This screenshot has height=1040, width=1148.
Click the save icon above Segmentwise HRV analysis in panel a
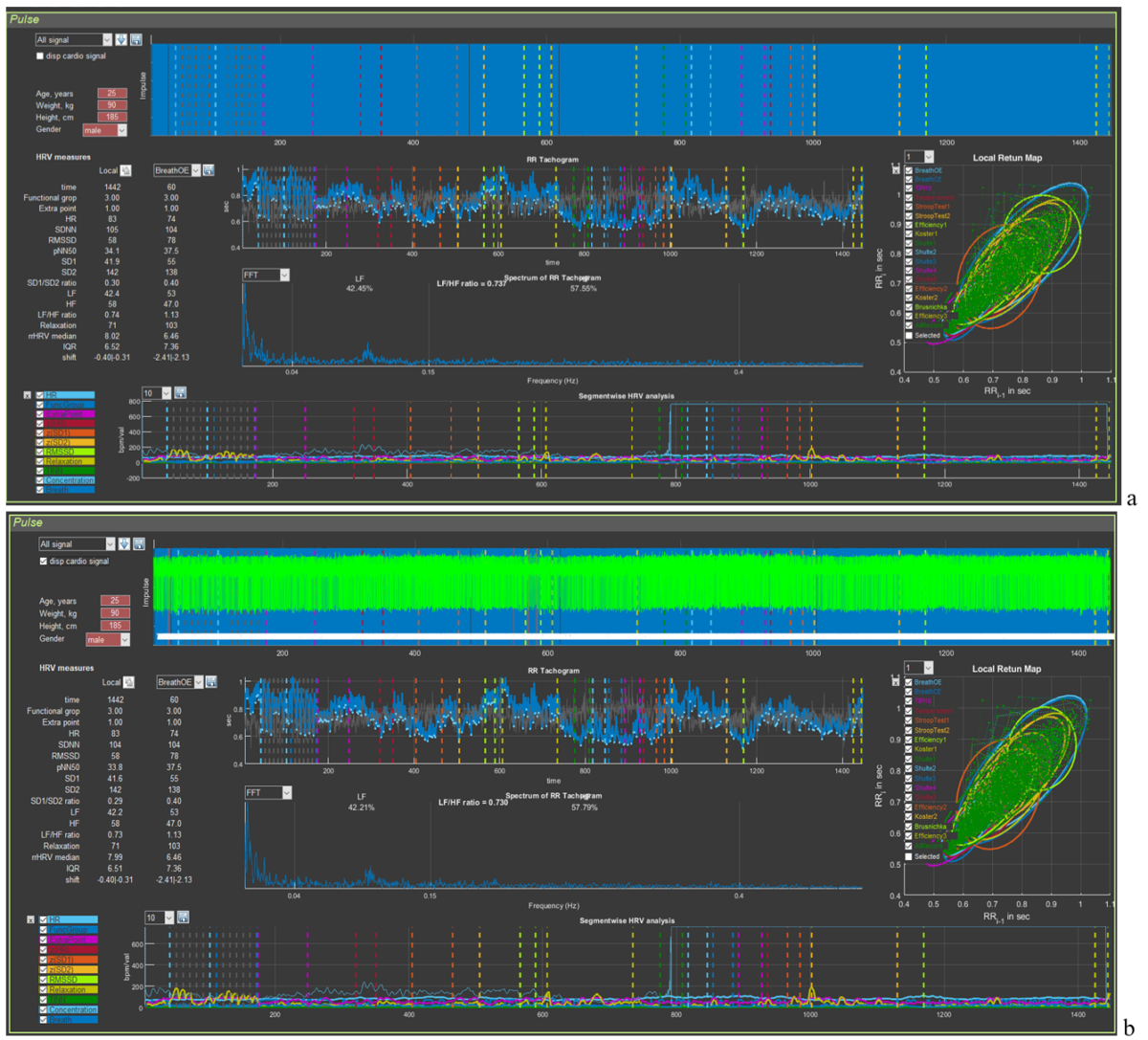point(181,393)
